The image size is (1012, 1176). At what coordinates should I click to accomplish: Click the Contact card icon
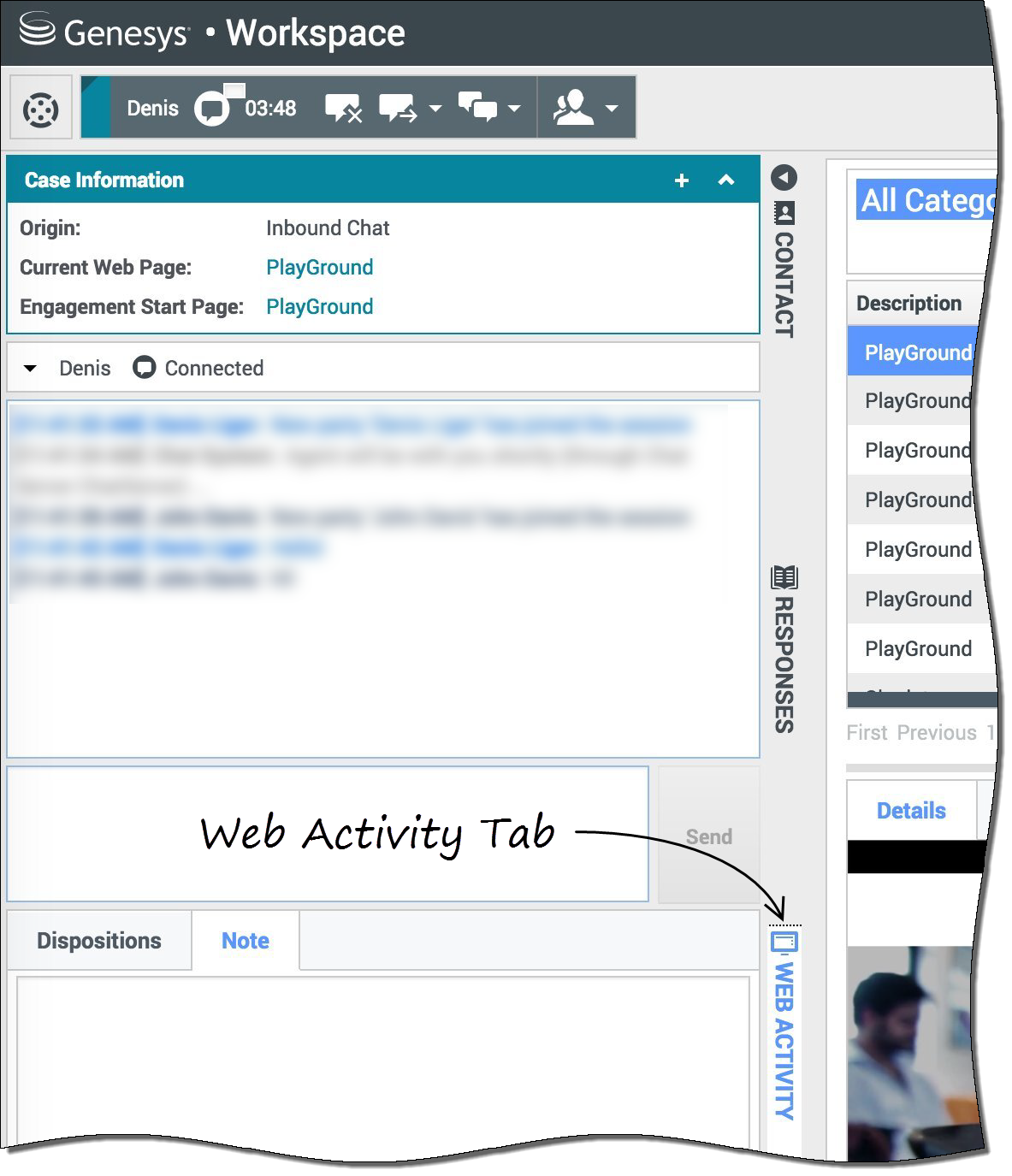pyautogui.click(x=784, y=213)
